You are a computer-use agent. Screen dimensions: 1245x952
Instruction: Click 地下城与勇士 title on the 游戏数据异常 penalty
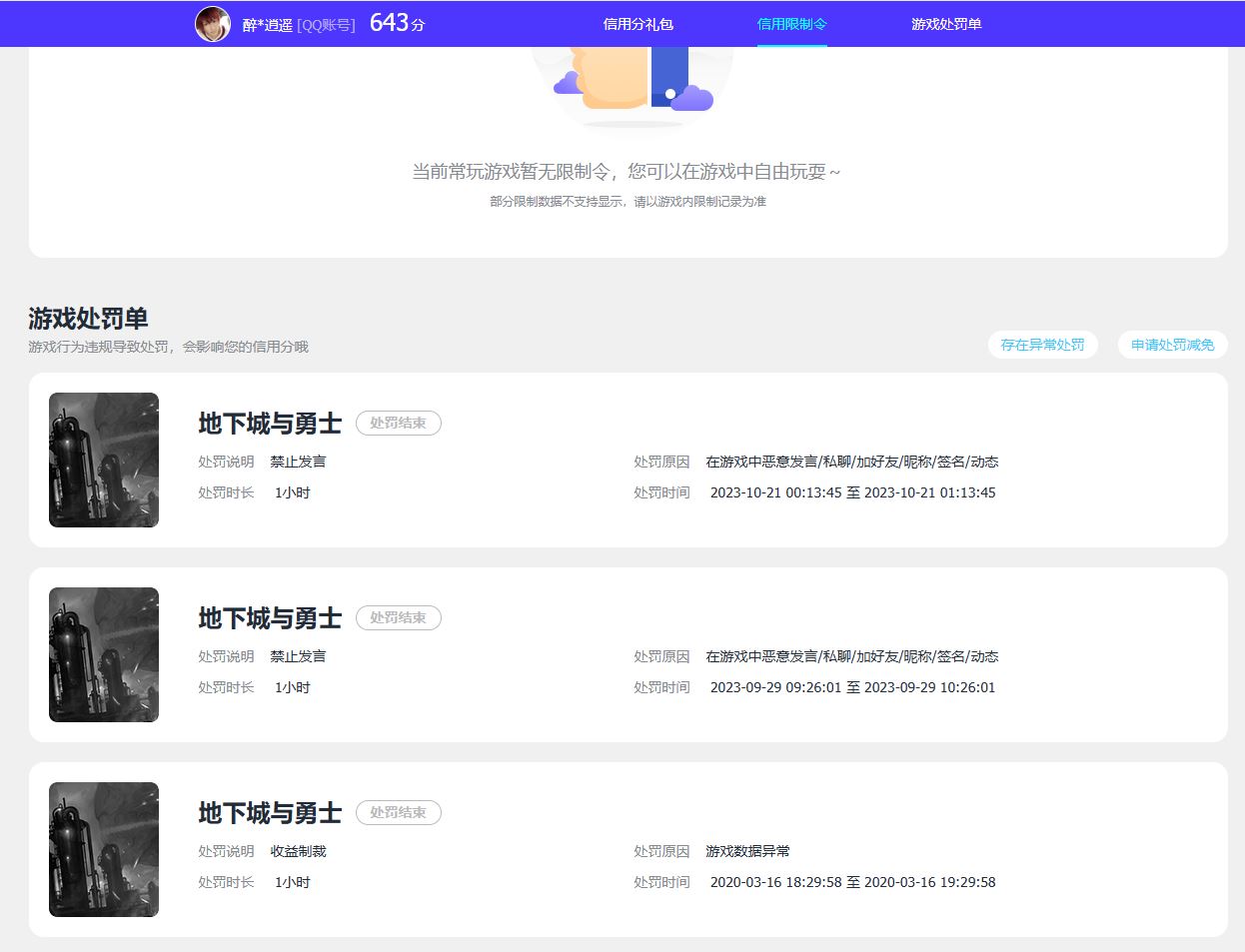270,813
